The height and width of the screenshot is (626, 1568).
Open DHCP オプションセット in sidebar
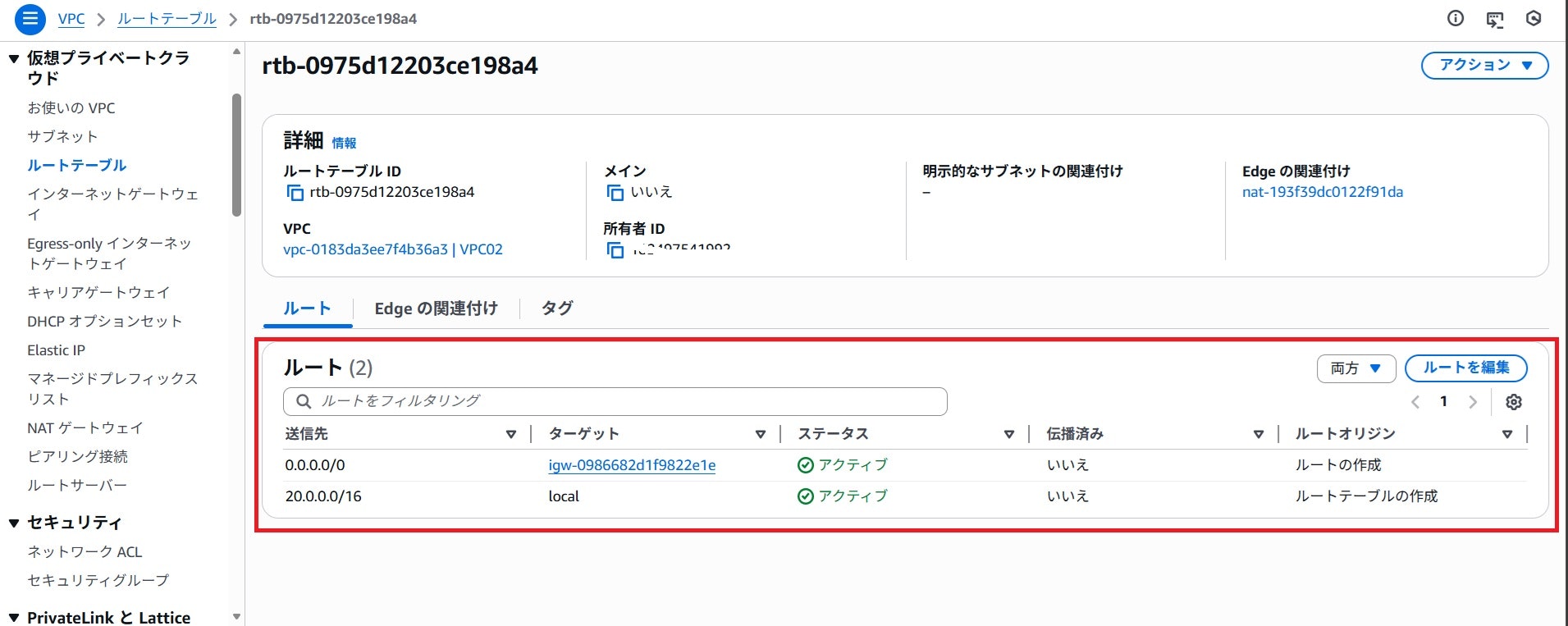[105, 322]
